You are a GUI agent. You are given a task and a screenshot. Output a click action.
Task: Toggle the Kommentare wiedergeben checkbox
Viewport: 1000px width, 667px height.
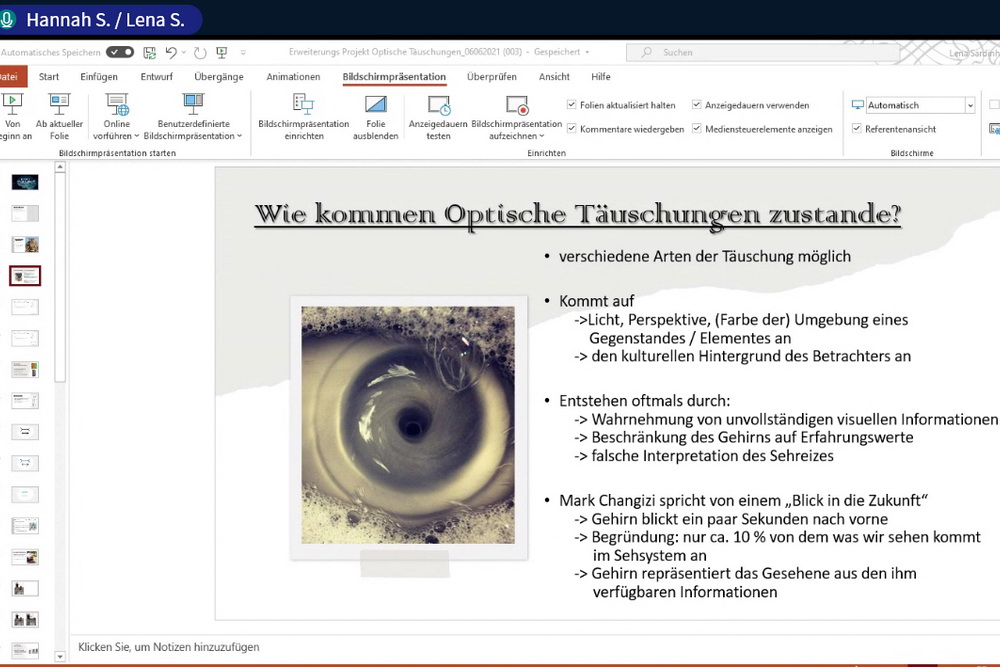coord(571,129)
